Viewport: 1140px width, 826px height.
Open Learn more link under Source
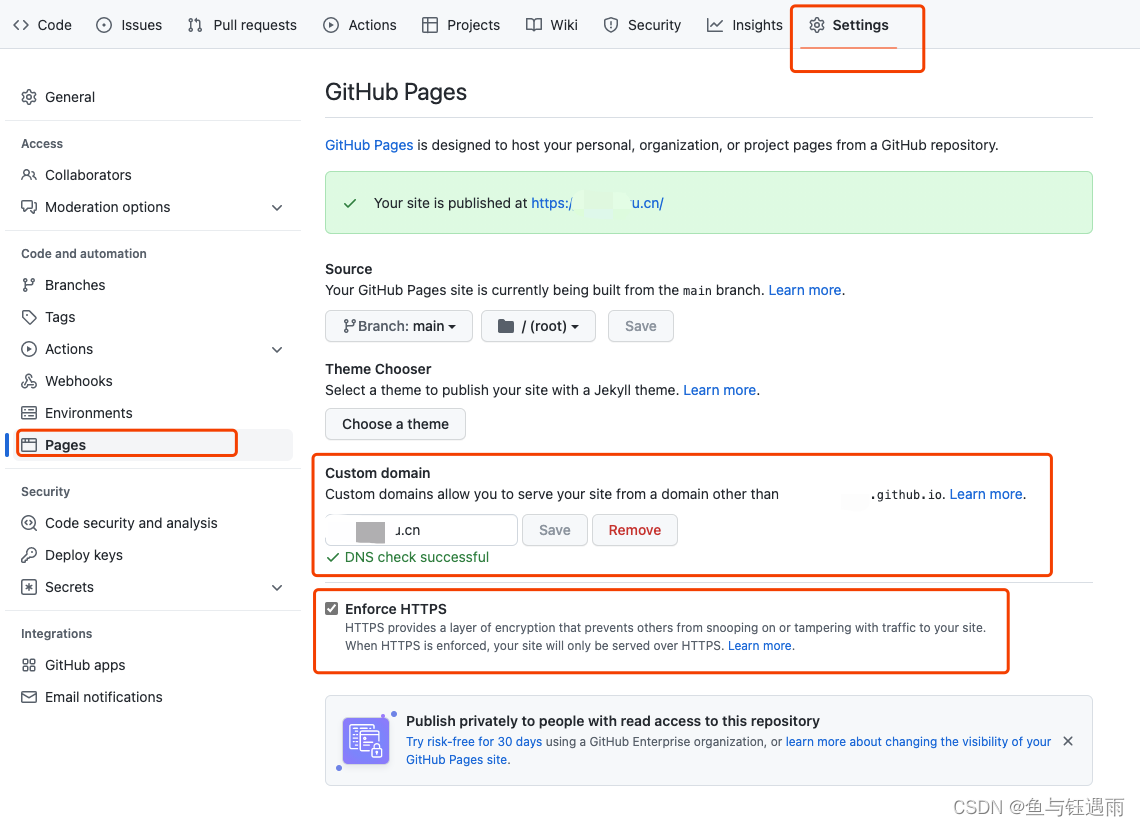point(805,290)
